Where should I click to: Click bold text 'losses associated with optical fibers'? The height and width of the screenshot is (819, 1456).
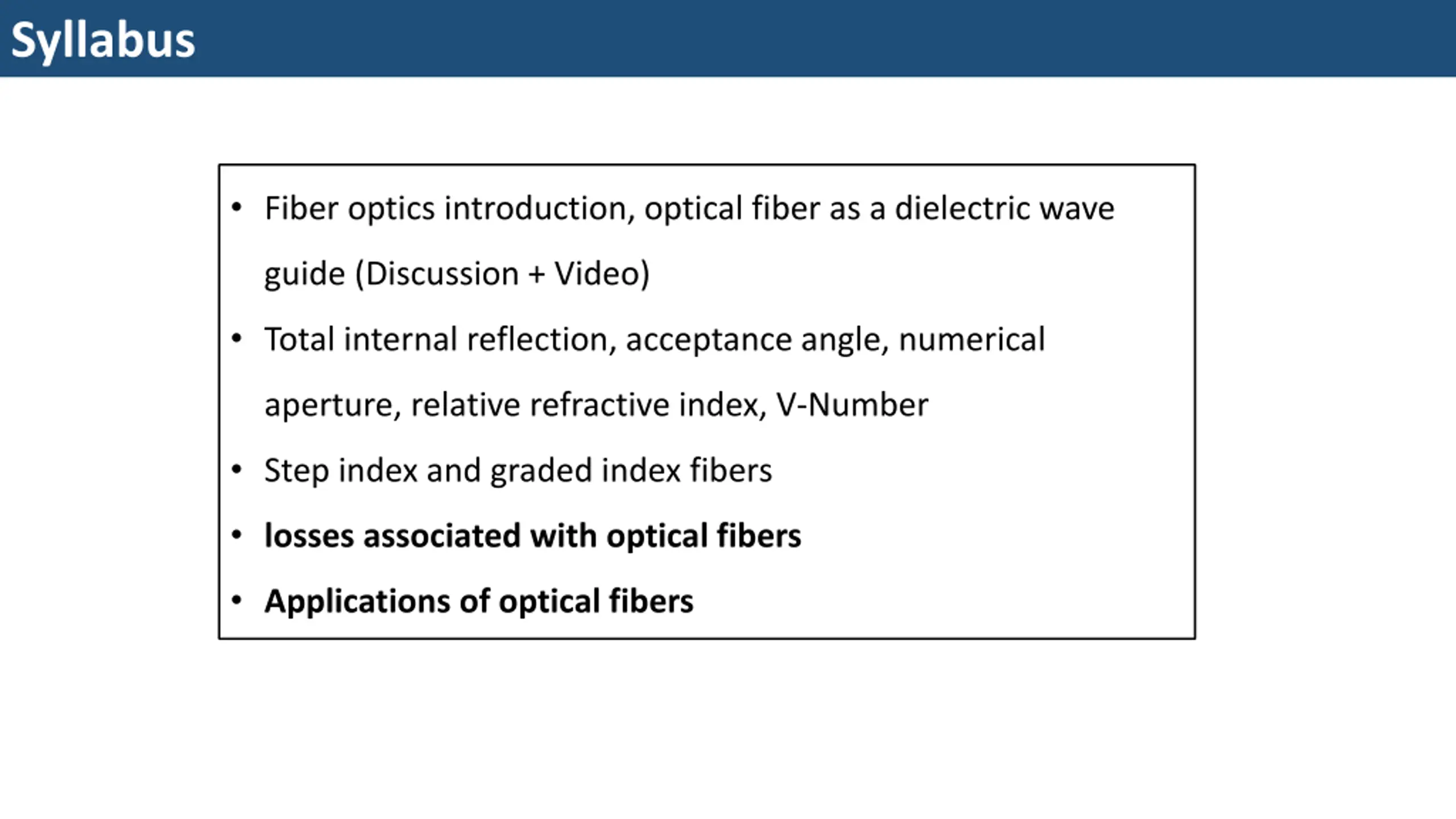point(533,536)
